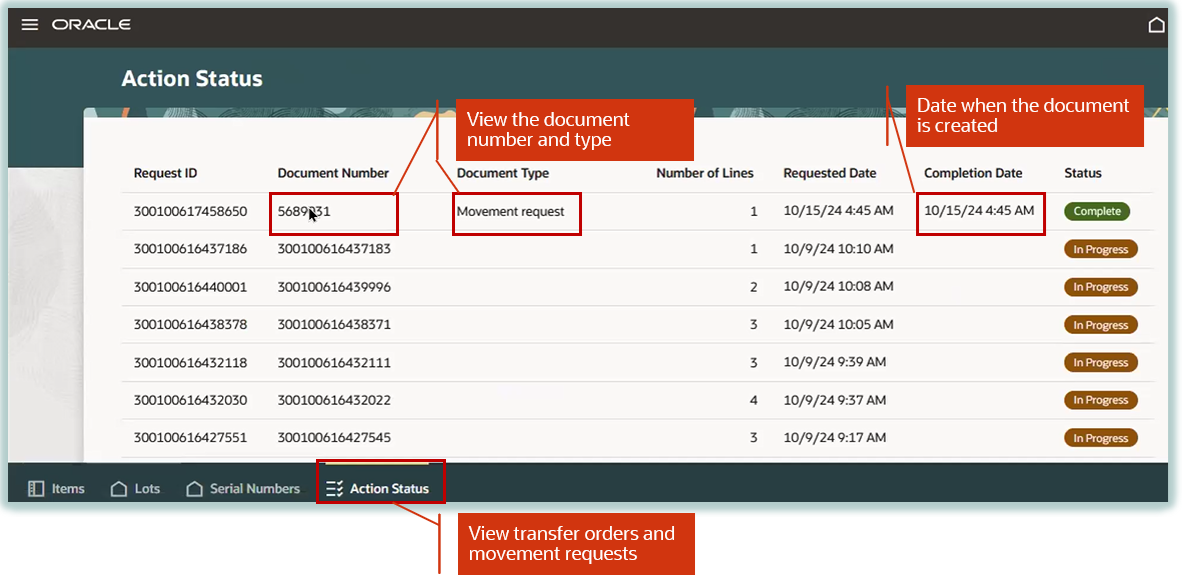Image resolution: width=1182 pixels, height=582 pixels.
Task: Click requested date 10/9/24 9:39 AM
Action: tap(834, 362)
